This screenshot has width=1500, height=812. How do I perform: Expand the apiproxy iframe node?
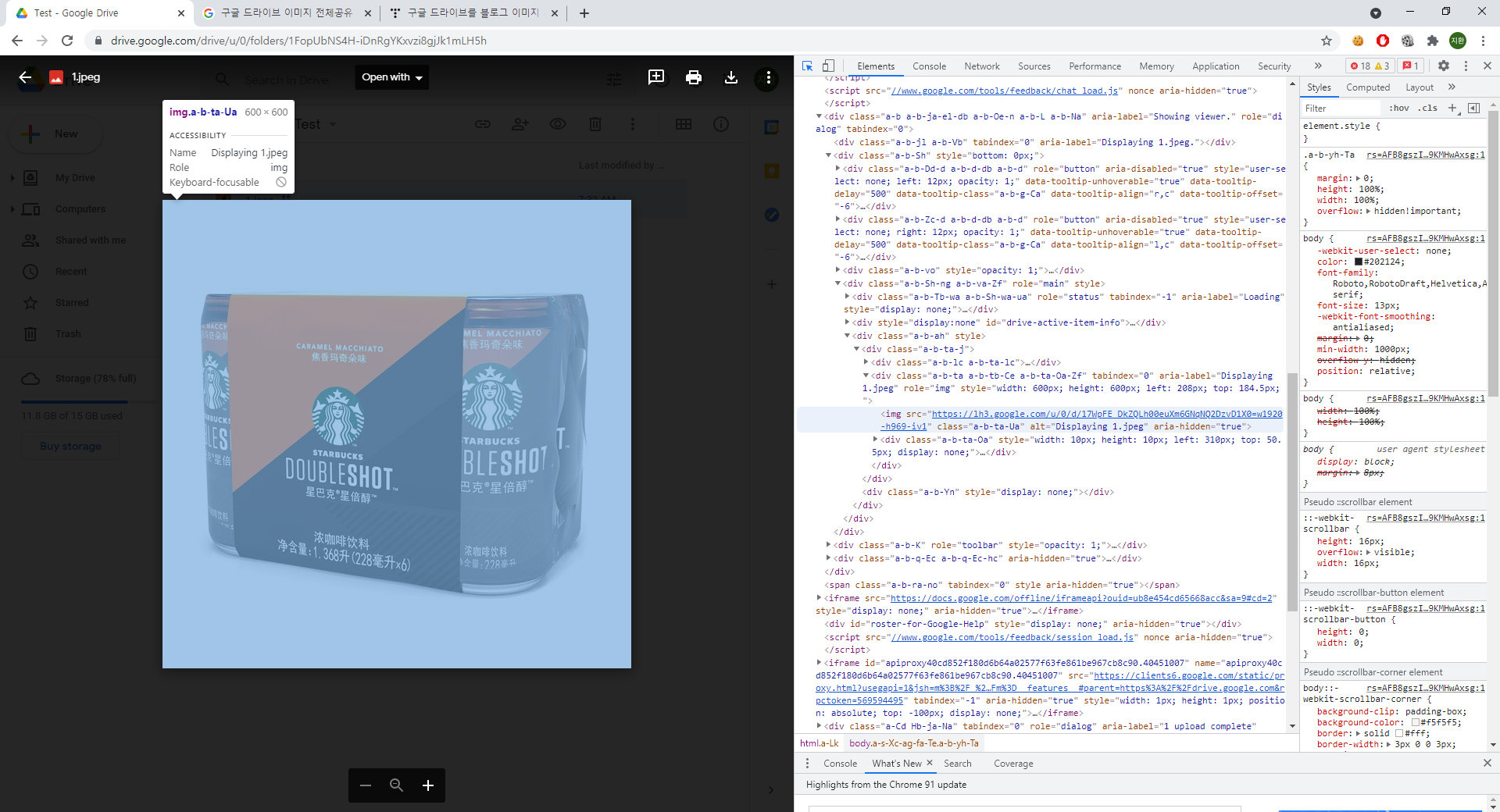(x=819, y=664)
